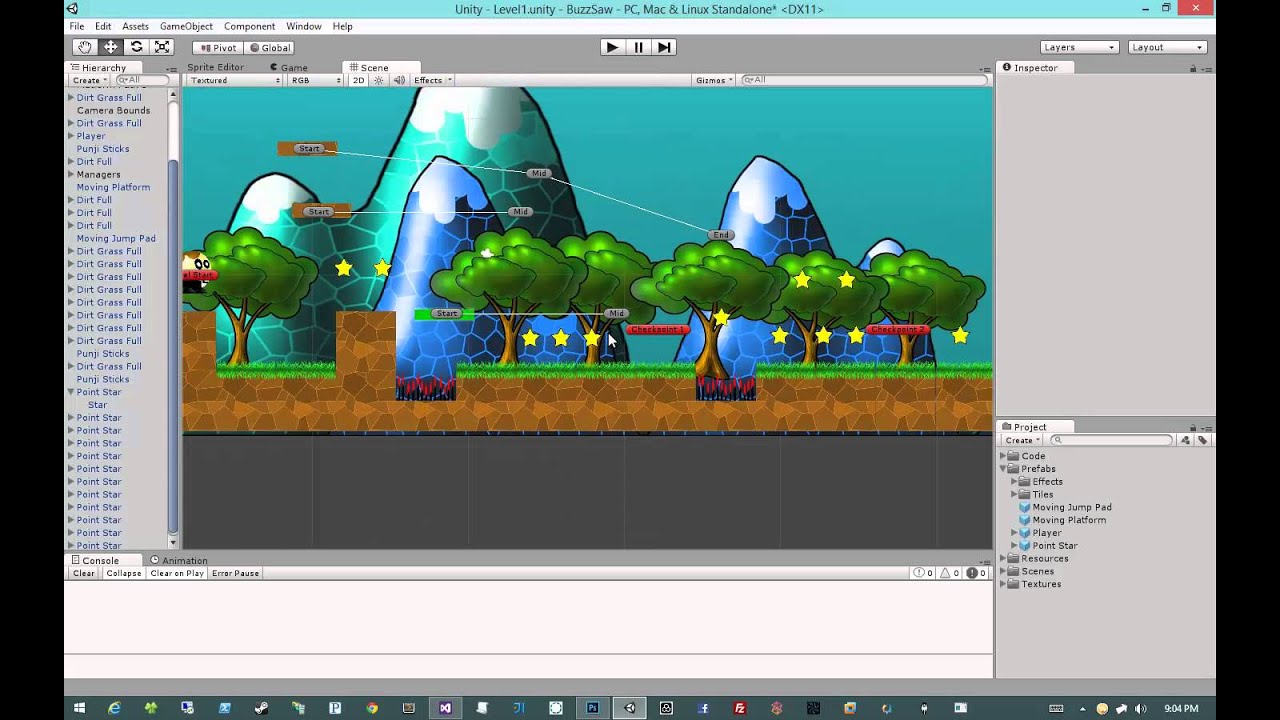
Task: Click the Step Frame button
Action: [x=663, y=47]
